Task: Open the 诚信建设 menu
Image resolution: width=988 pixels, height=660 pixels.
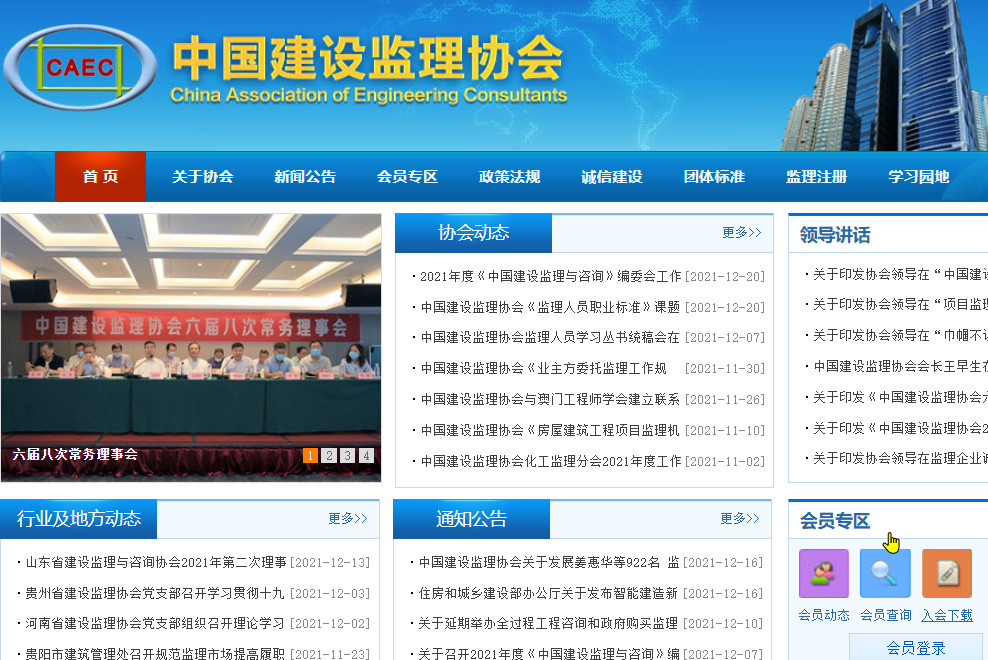Action: tap(612, 177)
